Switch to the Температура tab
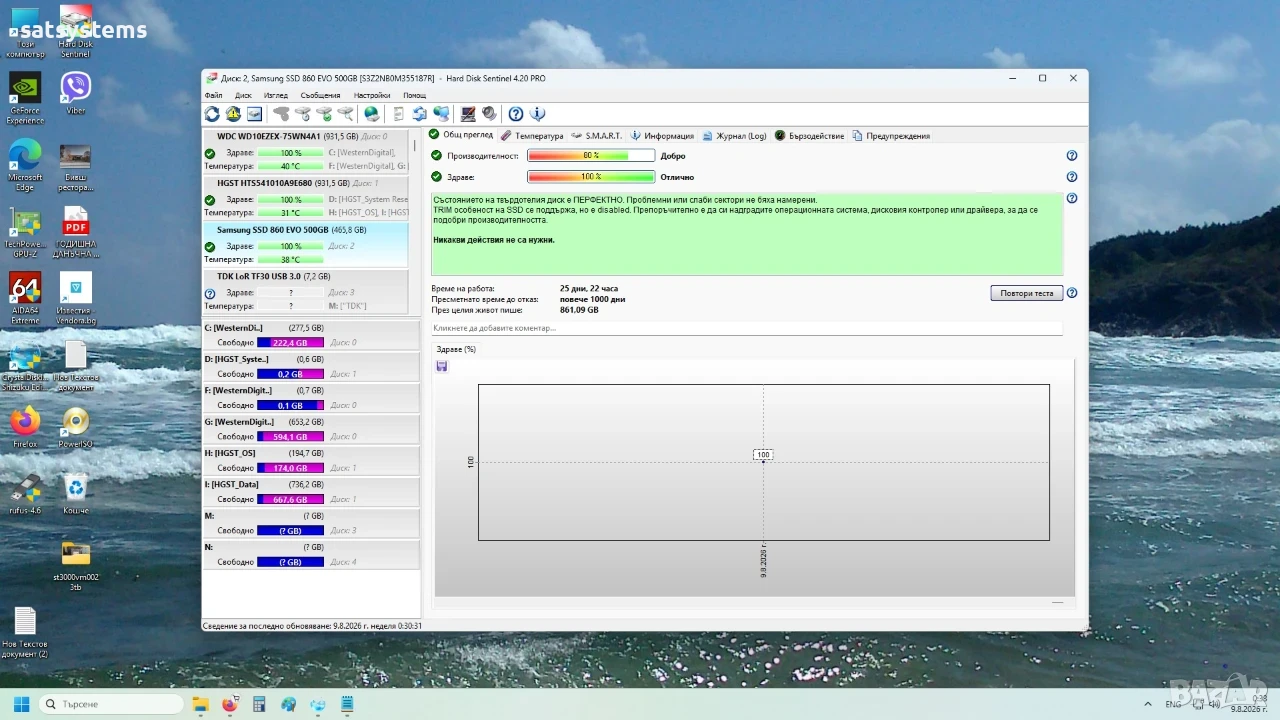 click(532, 136)
